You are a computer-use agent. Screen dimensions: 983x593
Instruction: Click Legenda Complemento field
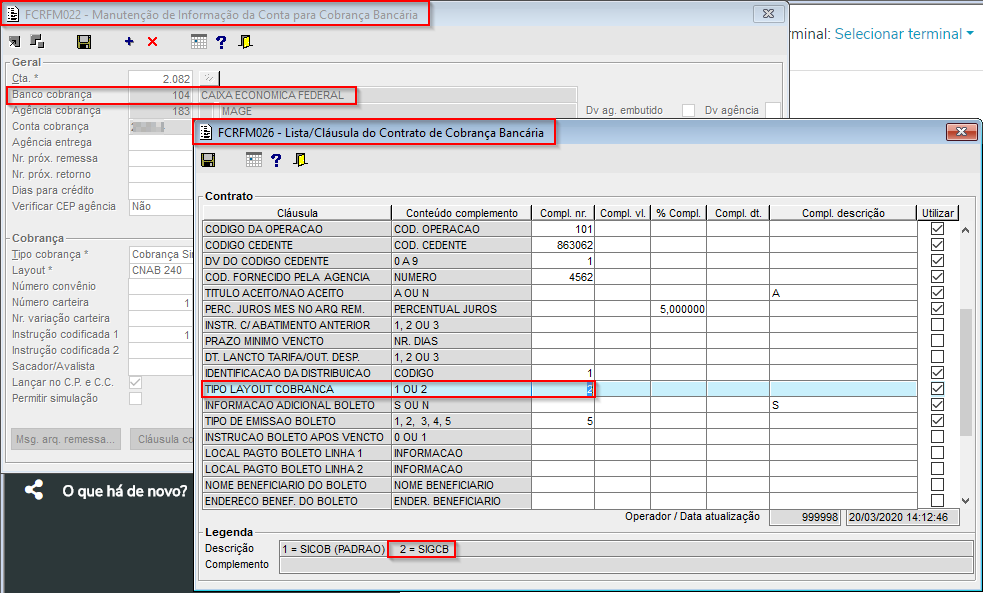coord(626,565)
